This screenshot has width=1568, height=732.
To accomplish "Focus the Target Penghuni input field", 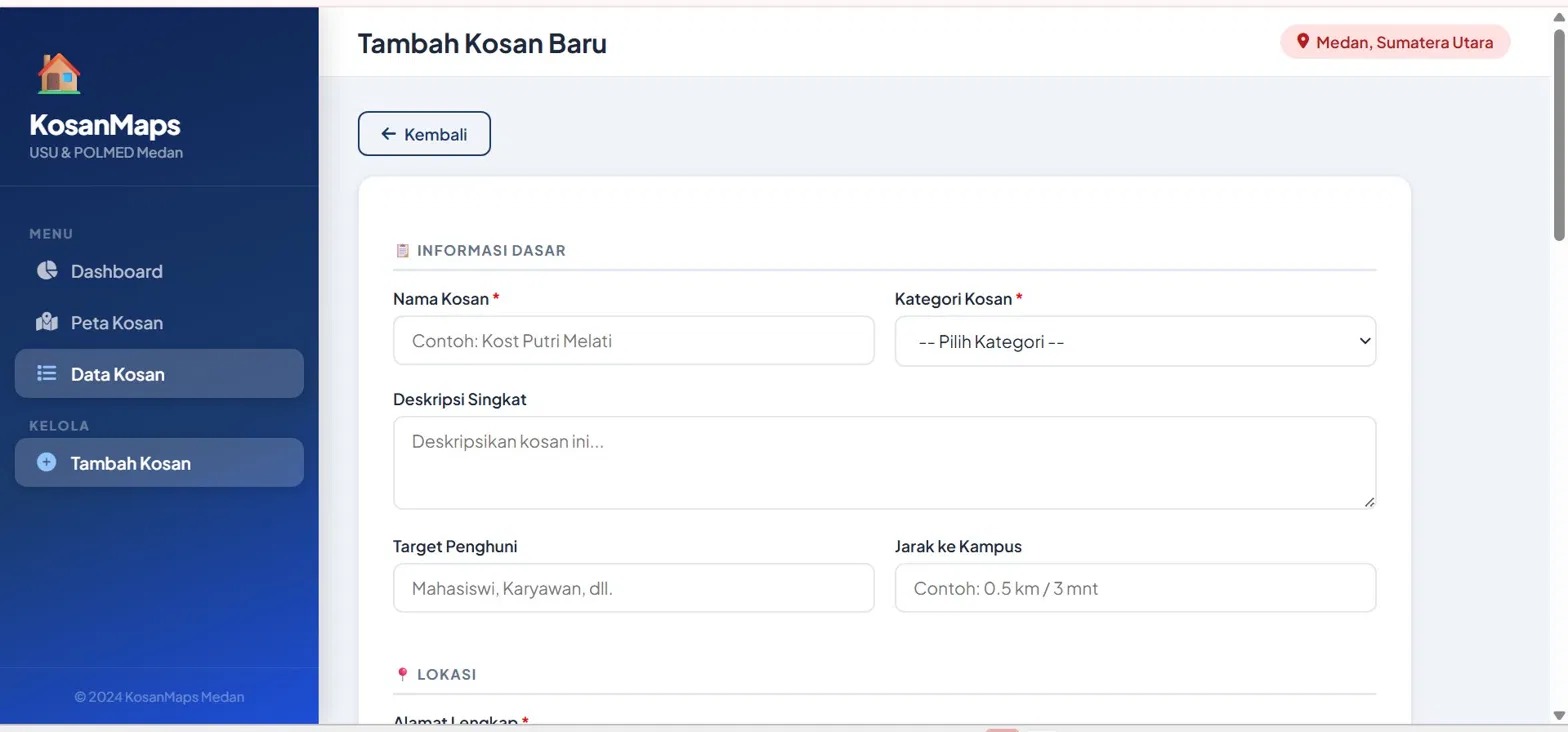I will tap(634, 588).
